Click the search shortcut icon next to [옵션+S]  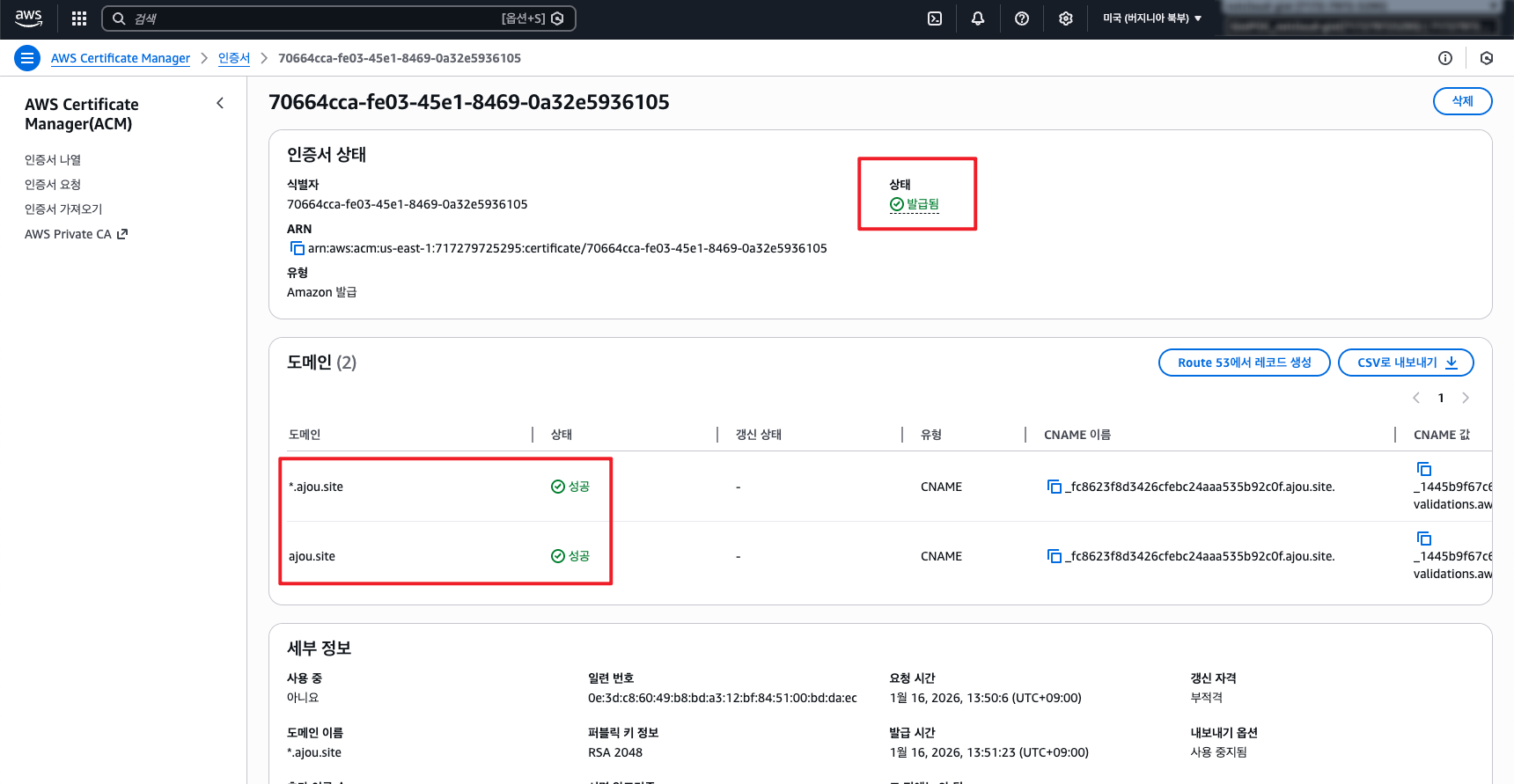coord(557,18)
